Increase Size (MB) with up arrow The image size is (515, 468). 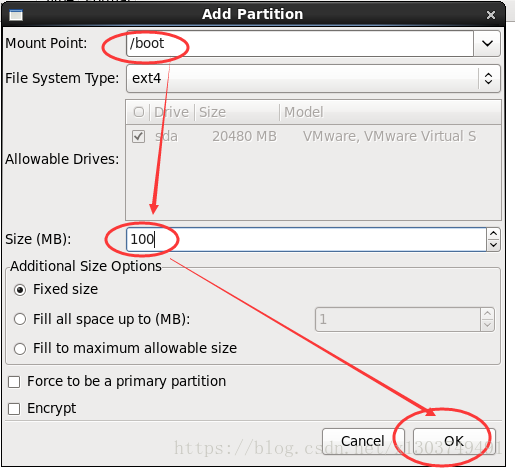pyautogui.click(x=493, y=233)
